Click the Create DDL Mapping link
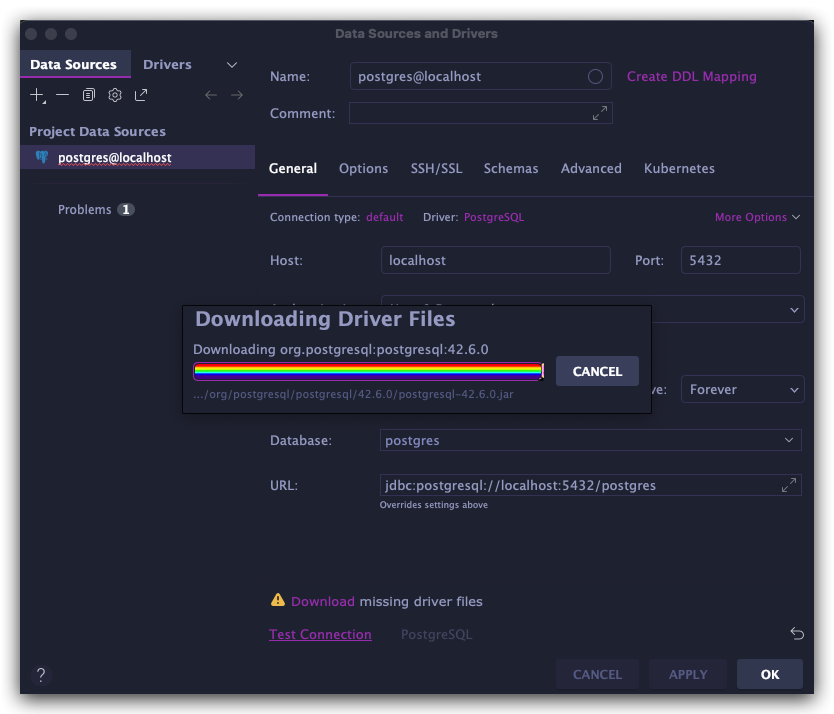834x714 pixels. tap(691, 77)
